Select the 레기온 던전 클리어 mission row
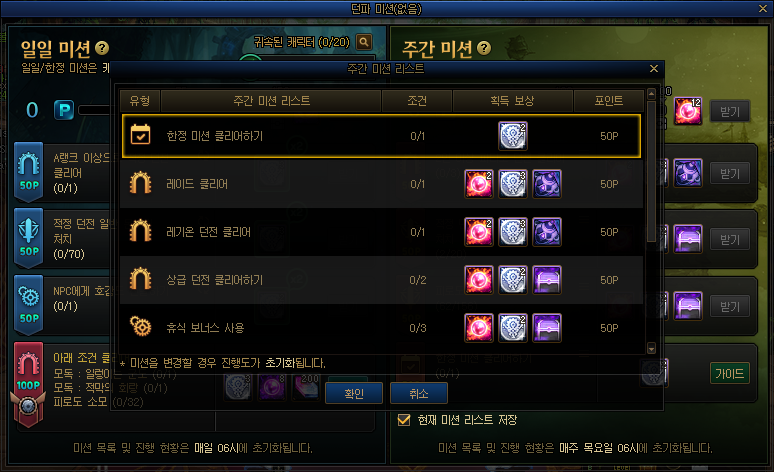This screenshot has height=472, width=774. coord(381,232)
